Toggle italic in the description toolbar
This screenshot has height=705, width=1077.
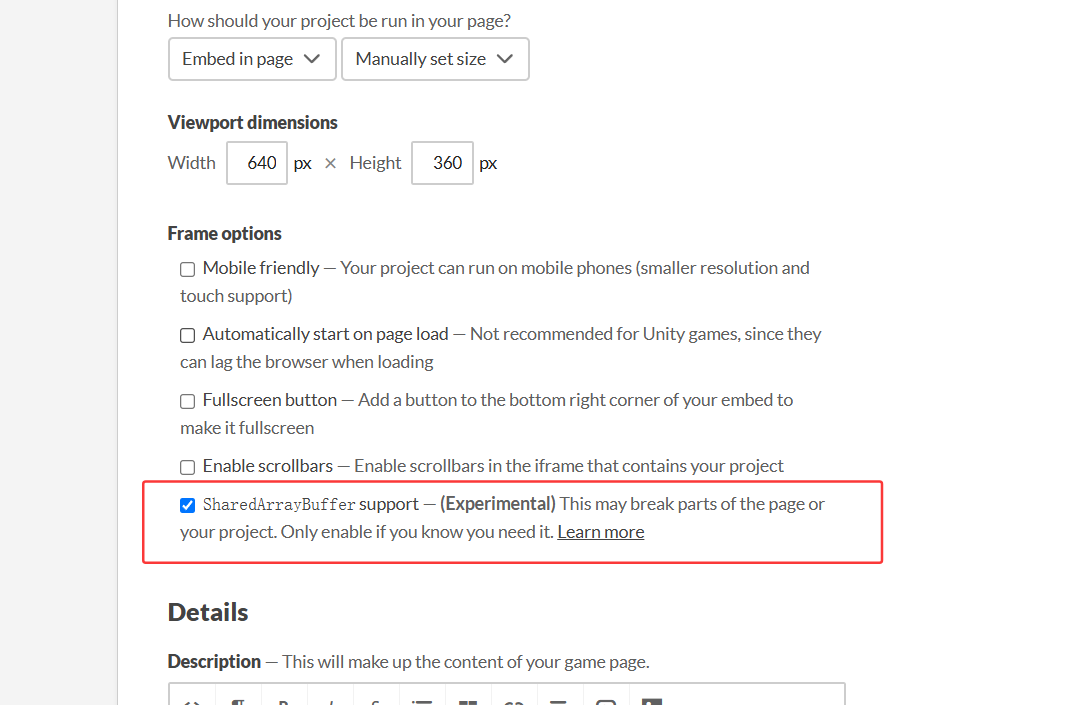tap(330, 701)
